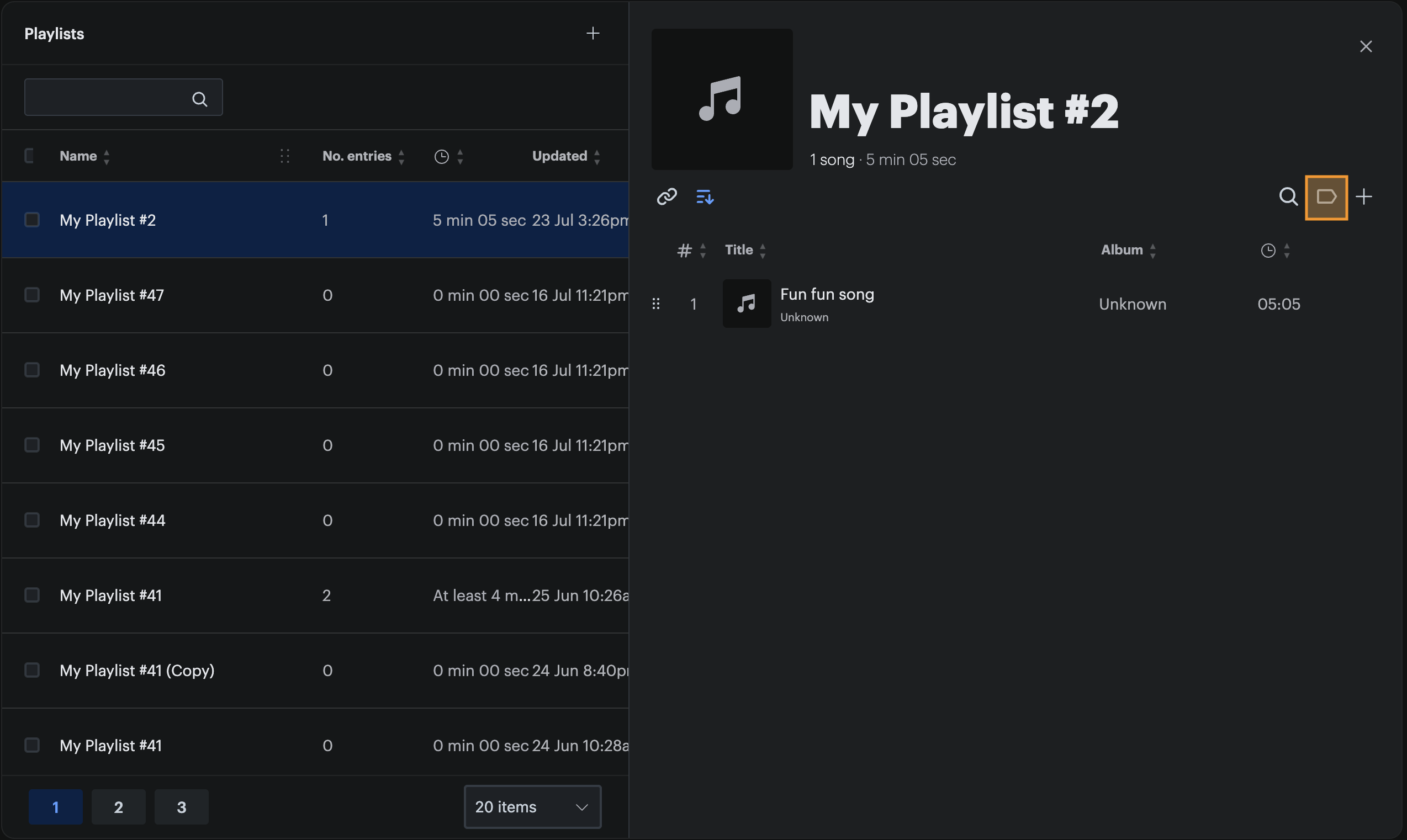Go to page 3 of the playlists
The image size is (1407, 840).
[181, 806]
